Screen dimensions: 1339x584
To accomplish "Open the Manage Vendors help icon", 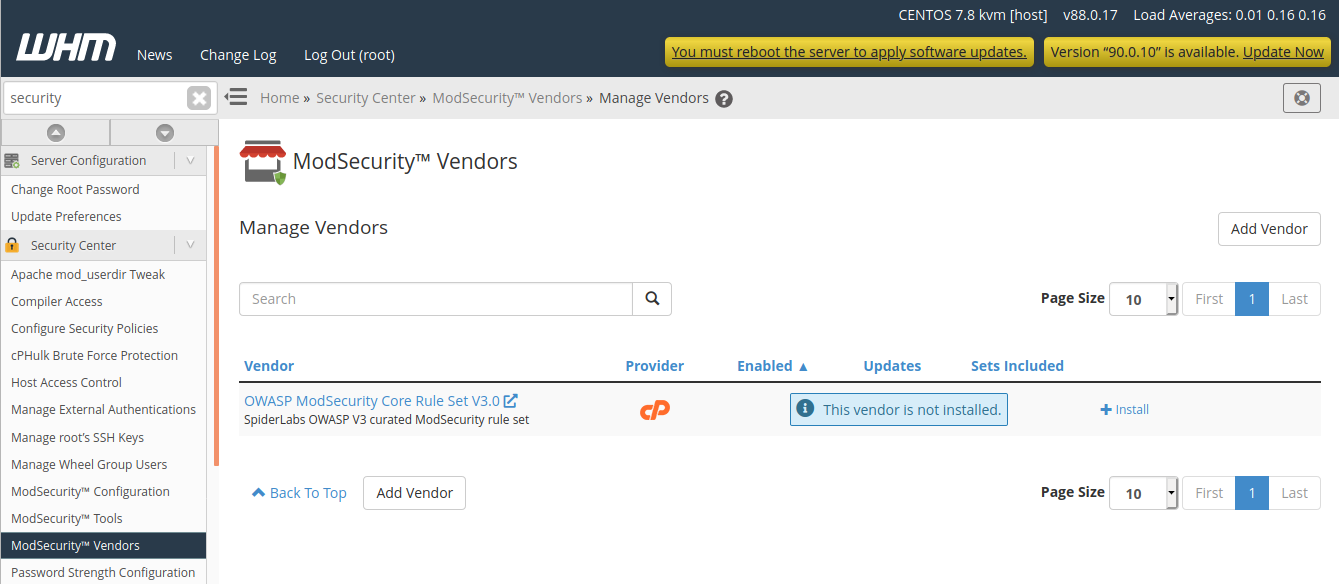I will click(724, 99).
